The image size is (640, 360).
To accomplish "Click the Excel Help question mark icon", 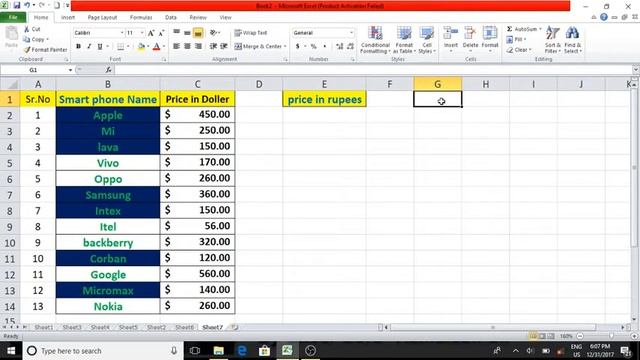I will [604, 17].
